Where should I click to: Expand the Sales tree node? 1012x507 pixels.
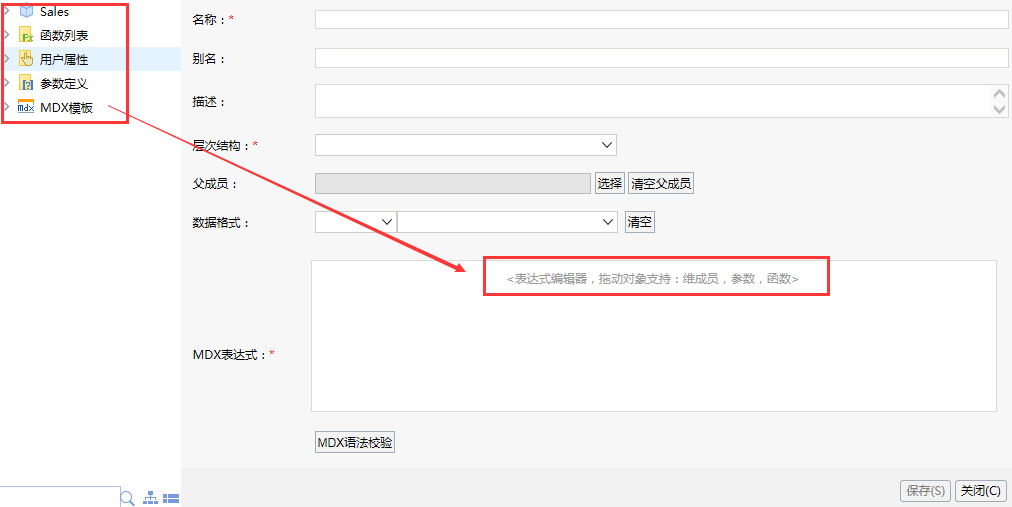click(6, 11)
